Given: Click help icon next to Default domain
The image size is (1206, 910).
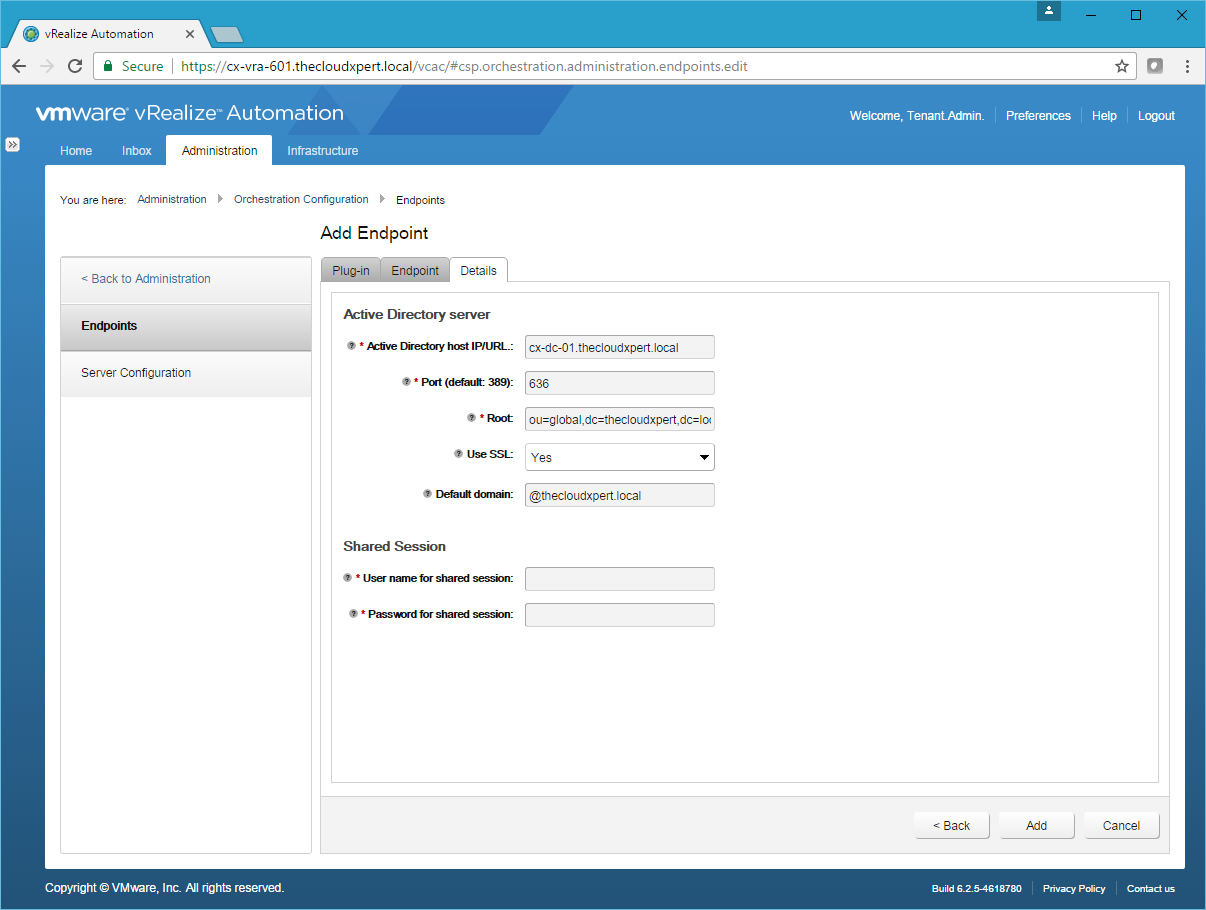Looking at the screenshot, I should 427,494.
